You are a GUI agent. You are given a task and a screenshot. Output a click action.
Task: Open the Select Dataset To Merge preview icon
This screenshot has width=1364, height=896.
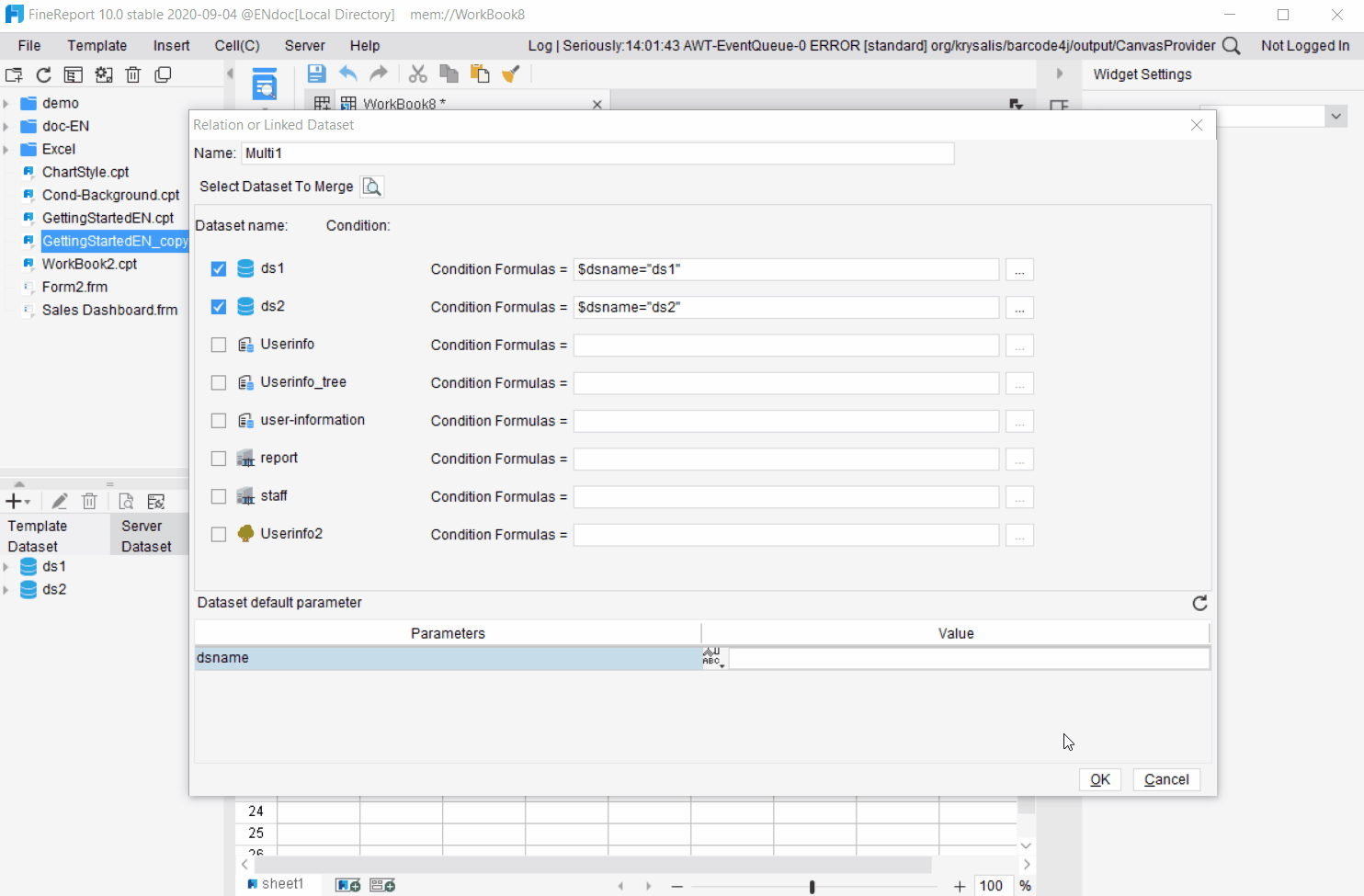click(371, 186)
